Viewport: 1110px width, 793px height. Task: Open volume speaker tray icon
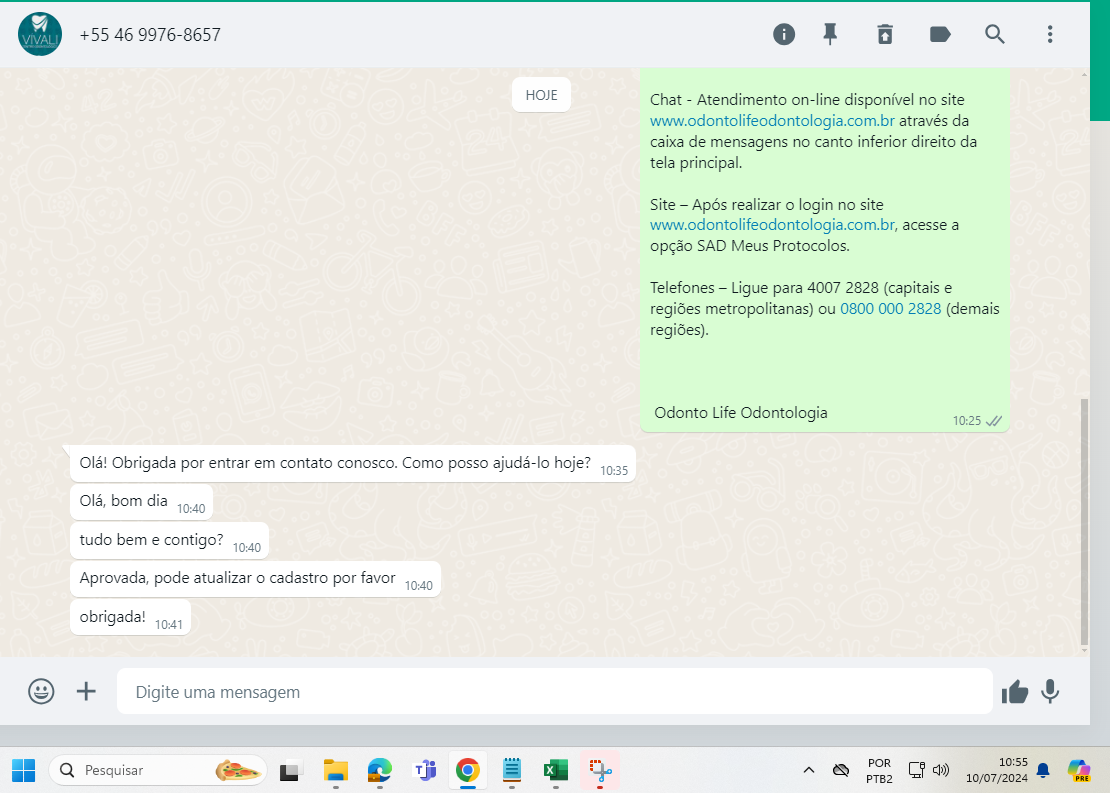click(941, 770)
